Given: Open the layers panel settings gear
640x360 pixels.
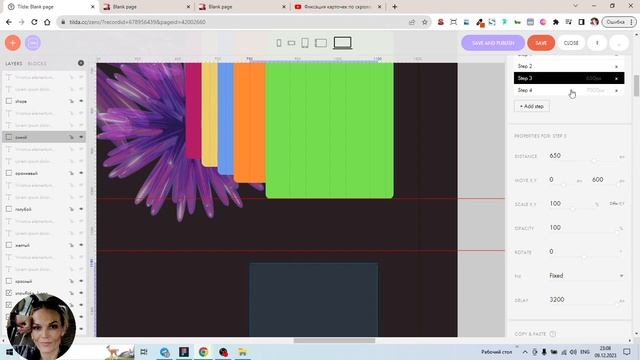Looking at the screenshot, I should tap(81, 63).
